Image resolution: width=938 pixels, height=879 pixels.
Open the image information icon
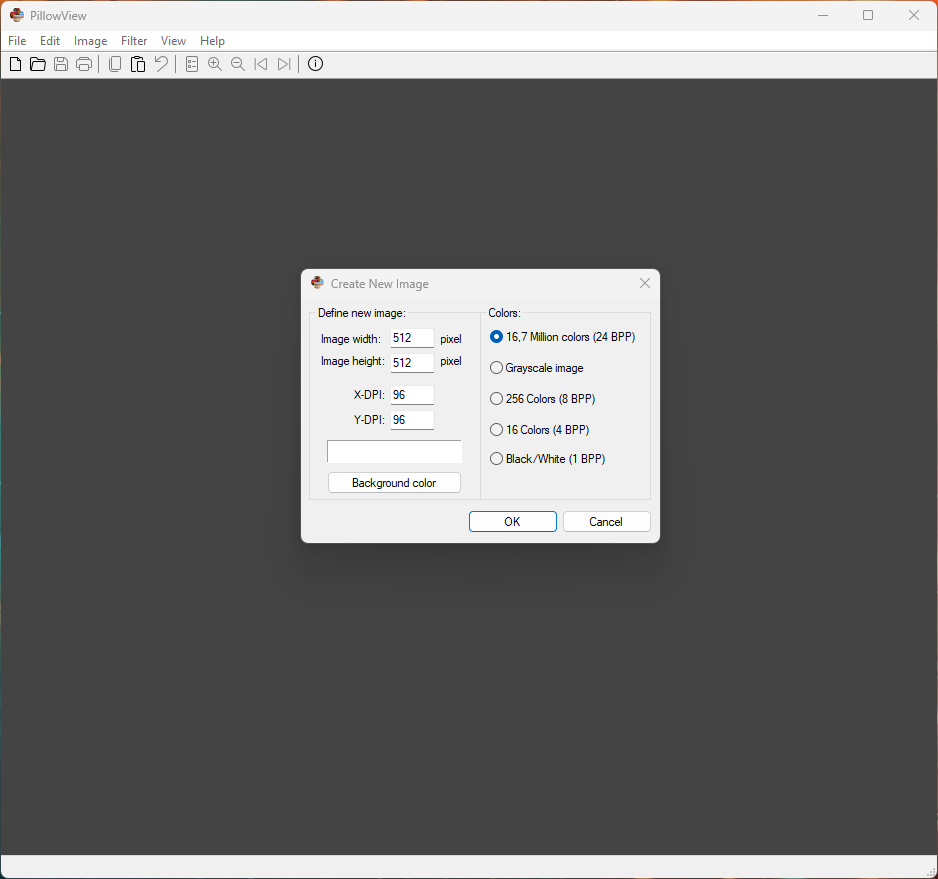pos(315,63)
